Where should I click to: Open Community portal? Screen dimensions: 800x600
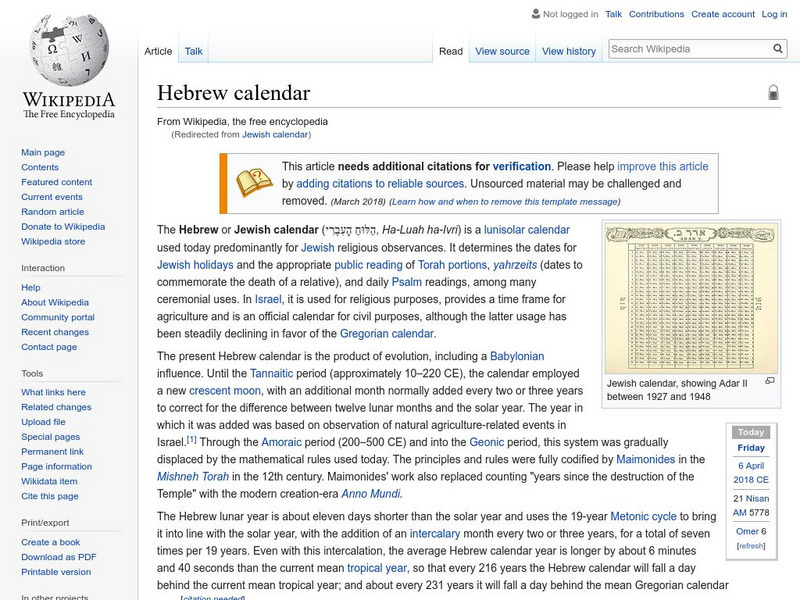point(58,317)
